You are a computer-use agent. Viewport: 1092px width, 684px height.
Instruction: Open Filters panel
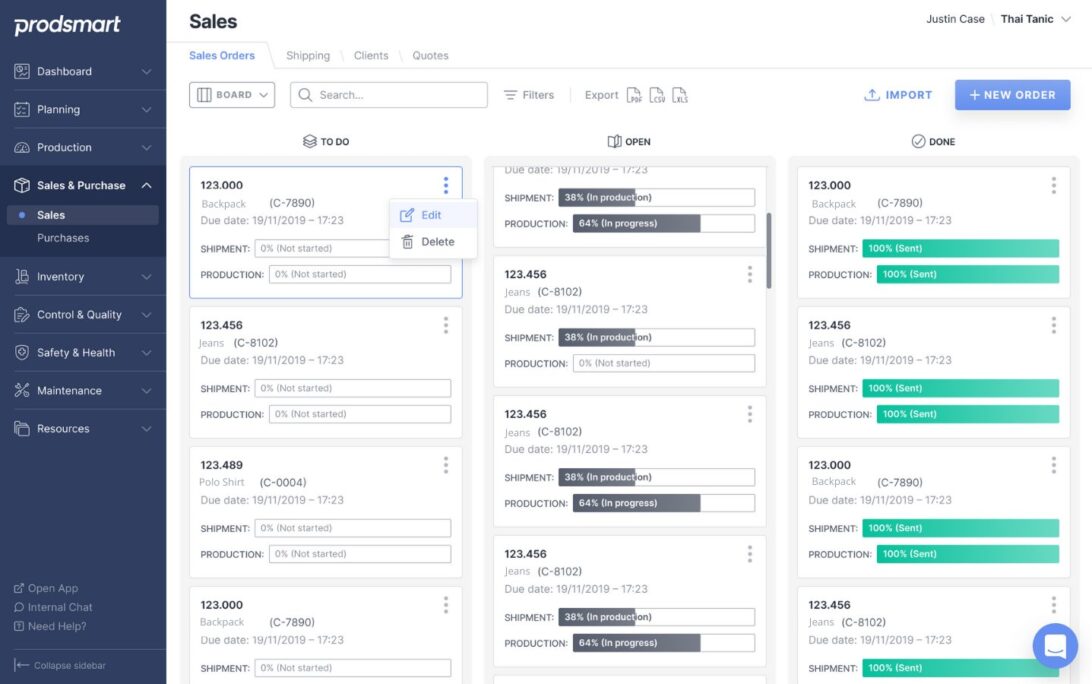pos(529,95)
